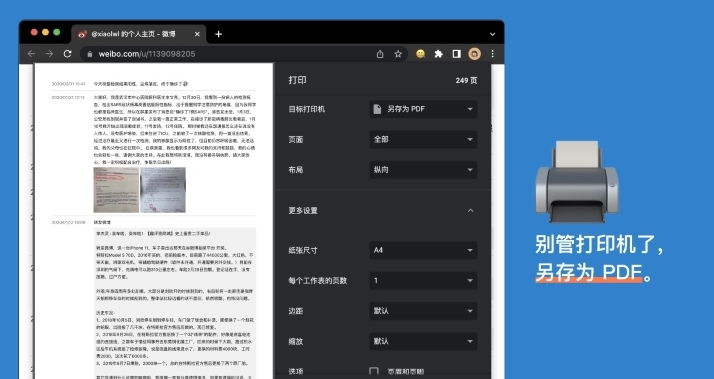Click the lock icon beside weibo.com

[x=90, y=54]
